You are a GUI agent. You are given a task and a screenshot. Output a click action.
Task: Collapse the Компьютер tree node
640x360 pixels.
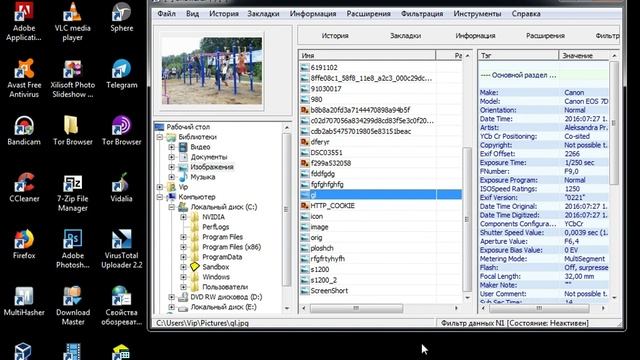[x=160, y=197]
